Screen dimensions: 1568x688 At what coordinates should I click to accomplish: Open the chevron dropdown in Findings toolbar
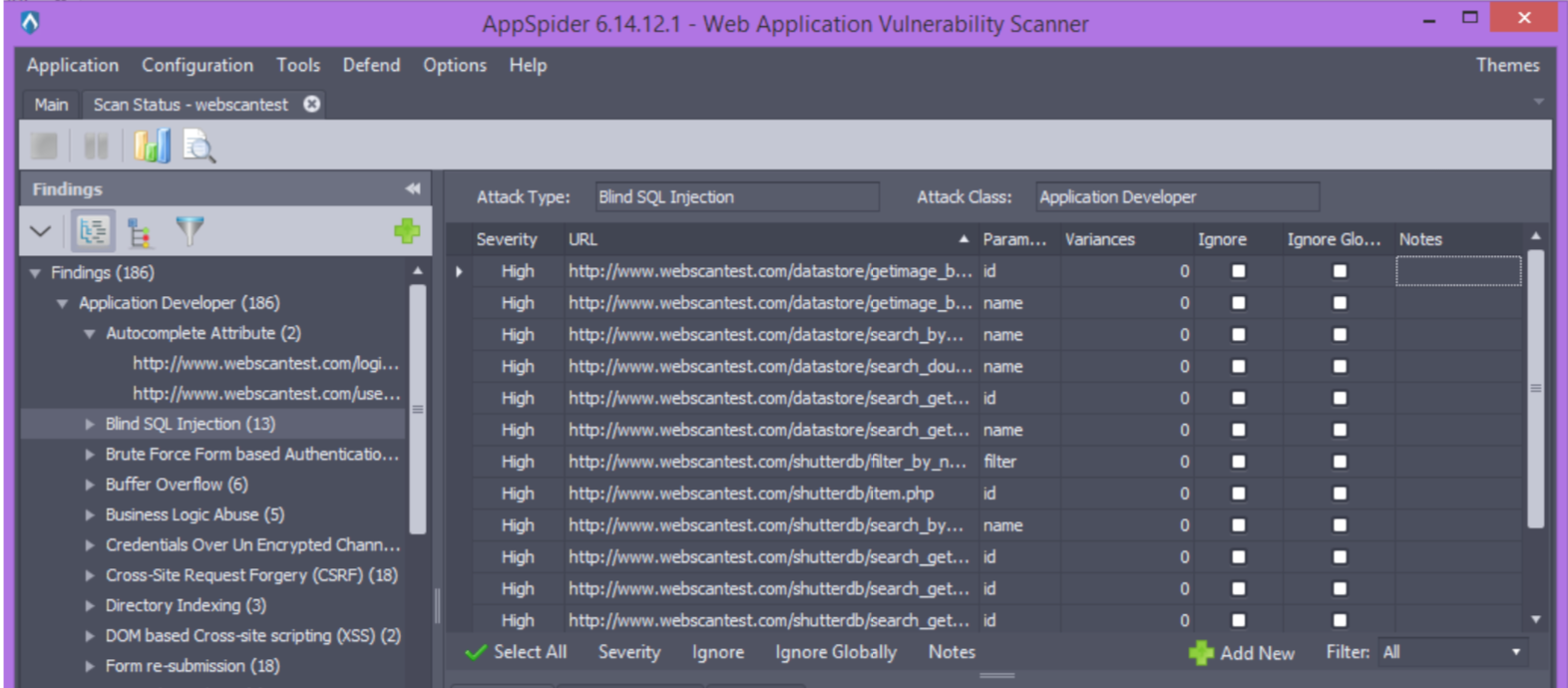click(40, 231)
